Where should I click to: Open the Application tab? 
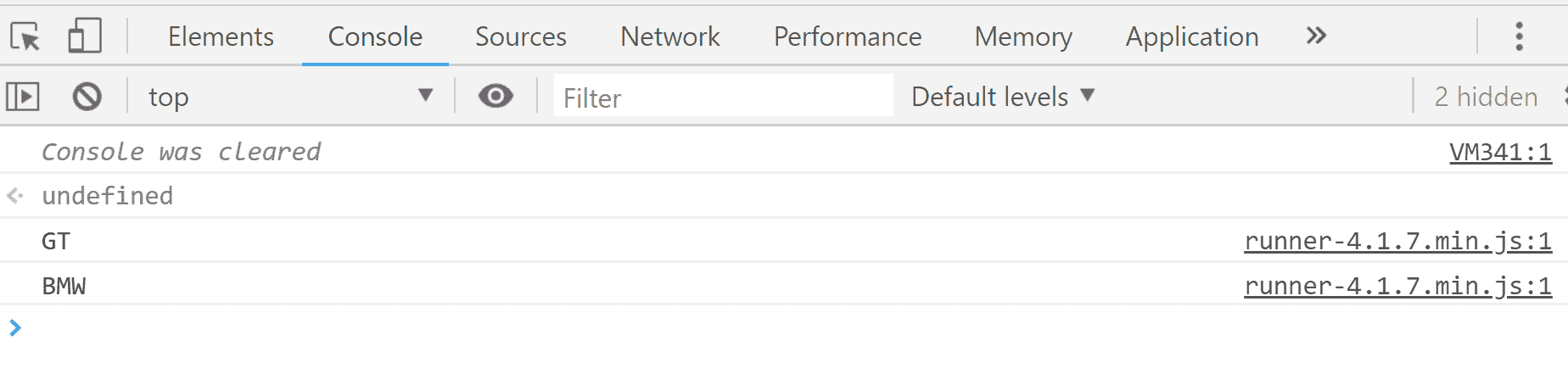[1192, 36]
